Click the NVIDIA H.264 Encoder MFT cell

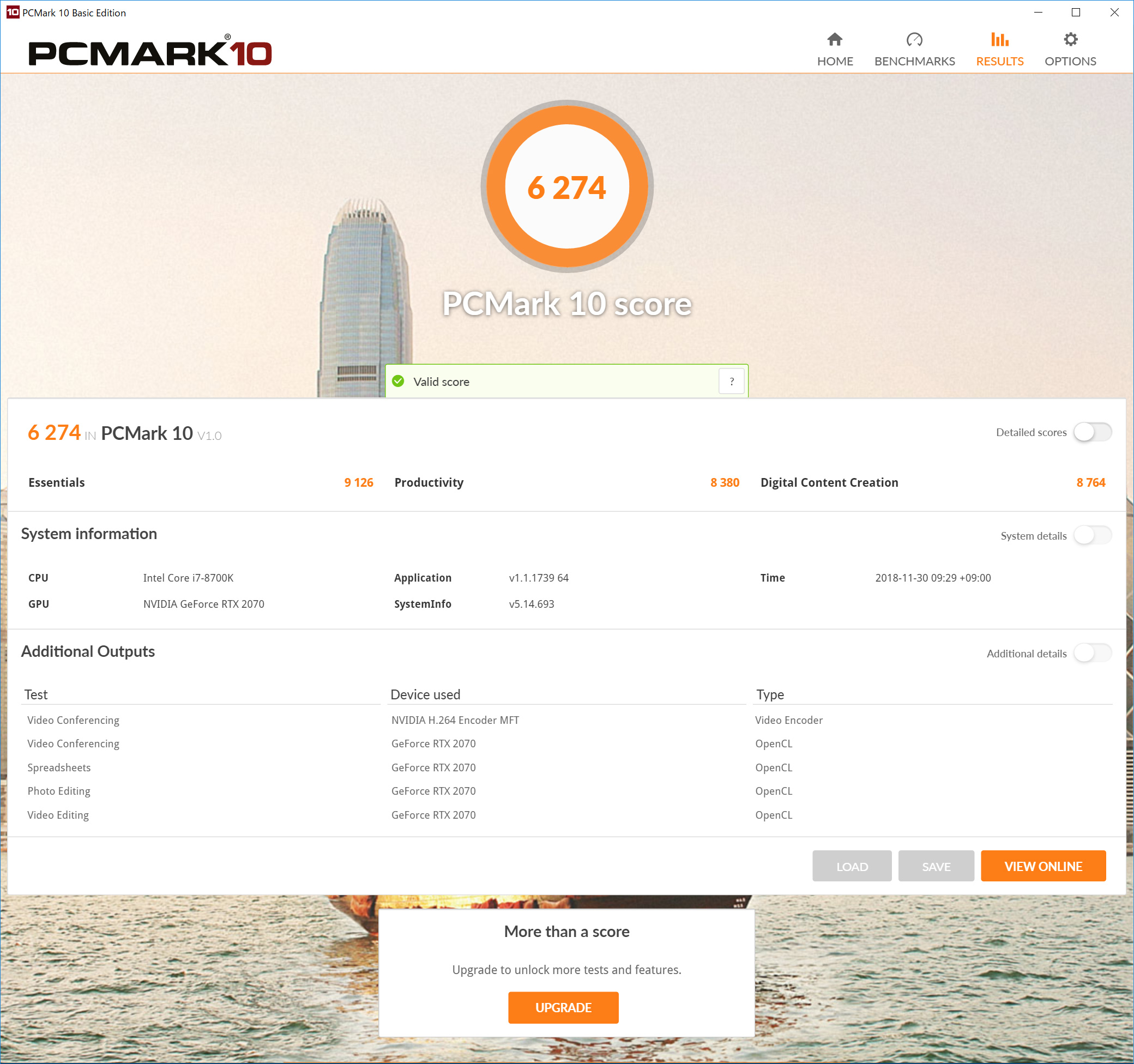coord(455,720)
